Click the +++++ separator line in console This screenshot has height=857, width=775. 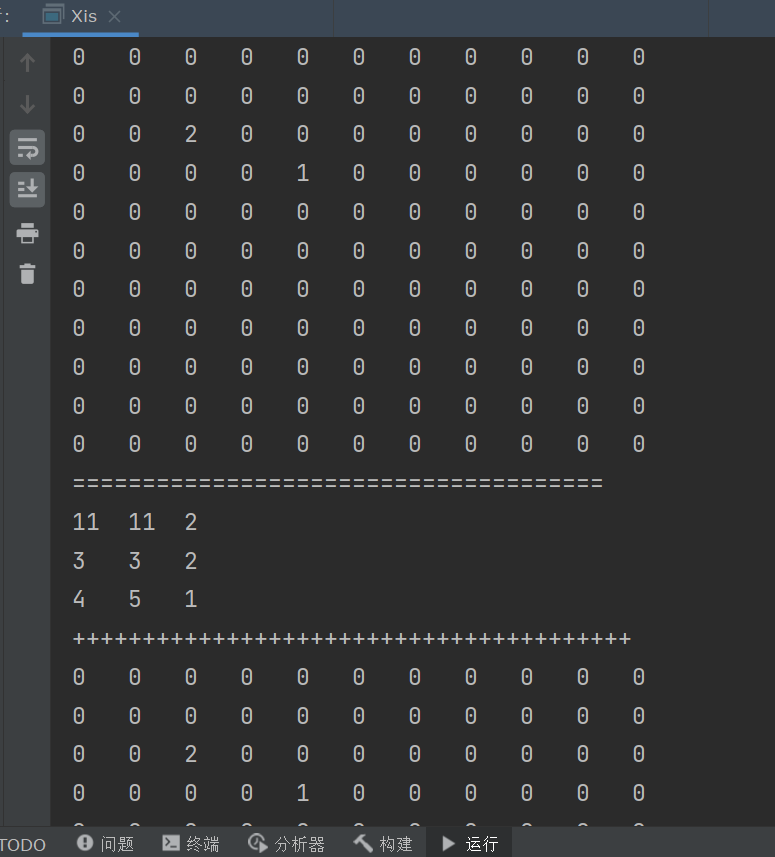[x=351, y=639]
